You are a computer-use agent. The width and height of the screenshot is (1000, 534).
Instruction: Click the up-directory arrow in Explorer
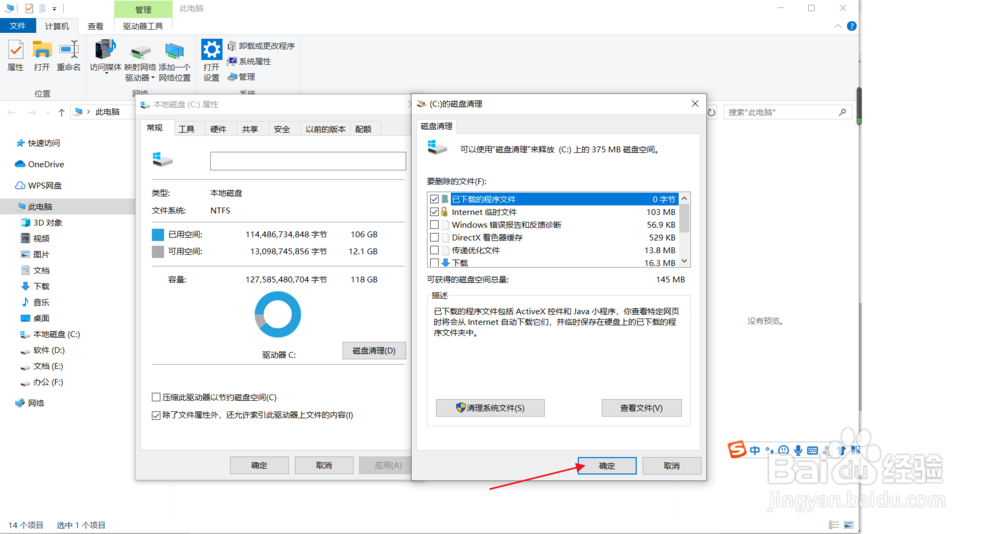click(x=61, y=112)
